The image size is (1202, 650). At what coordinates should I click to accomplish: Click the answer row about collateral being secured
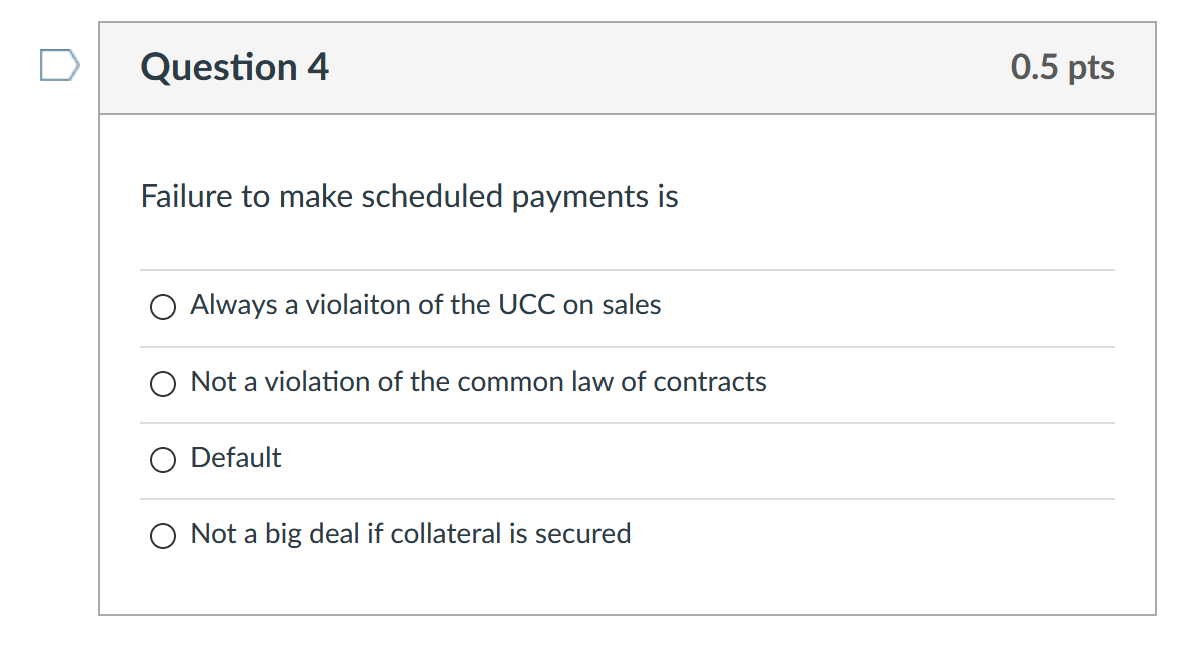click(x=411, y=534)
